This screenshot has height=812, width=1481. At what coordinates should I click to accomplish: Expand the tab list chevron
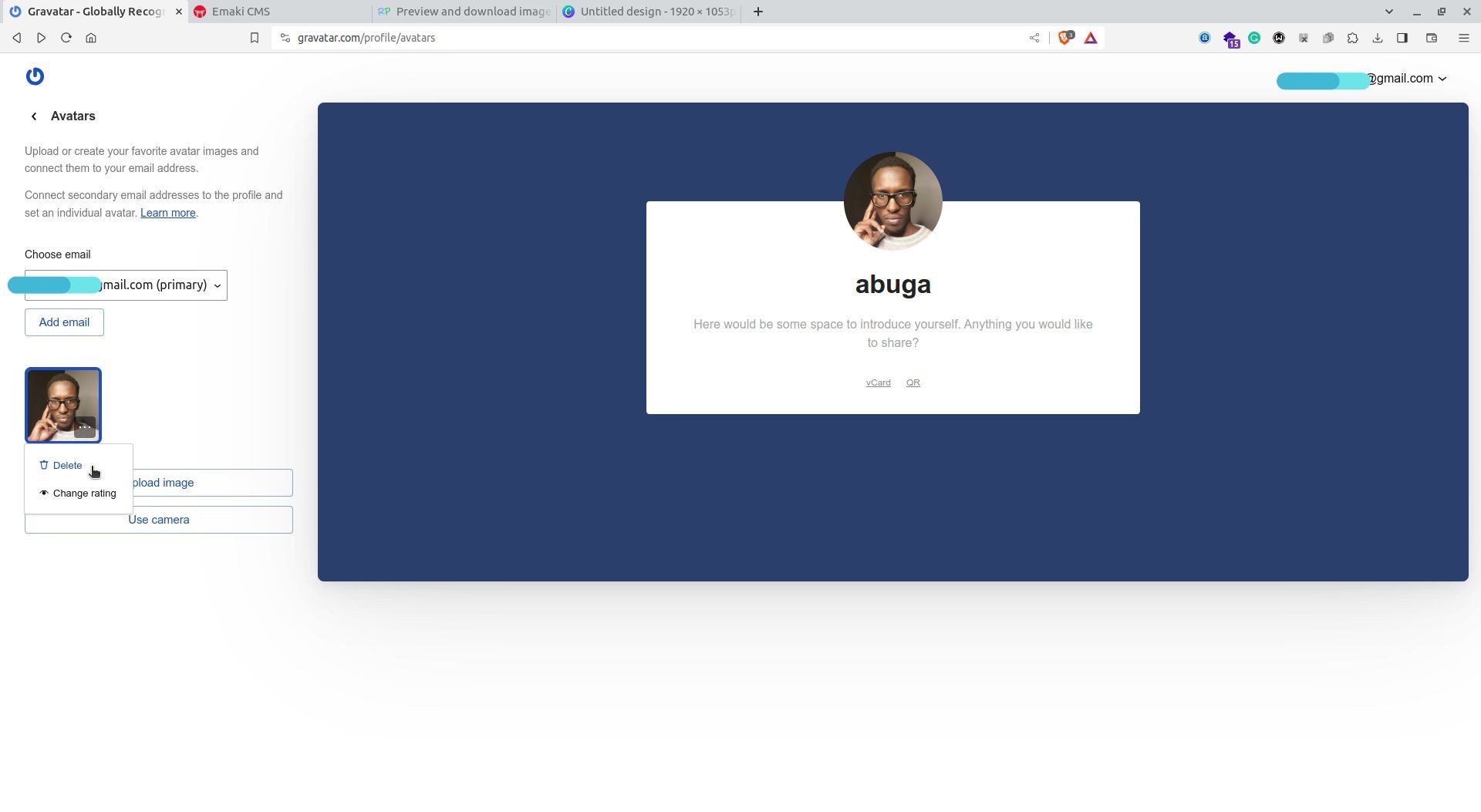pos(1389,12)
